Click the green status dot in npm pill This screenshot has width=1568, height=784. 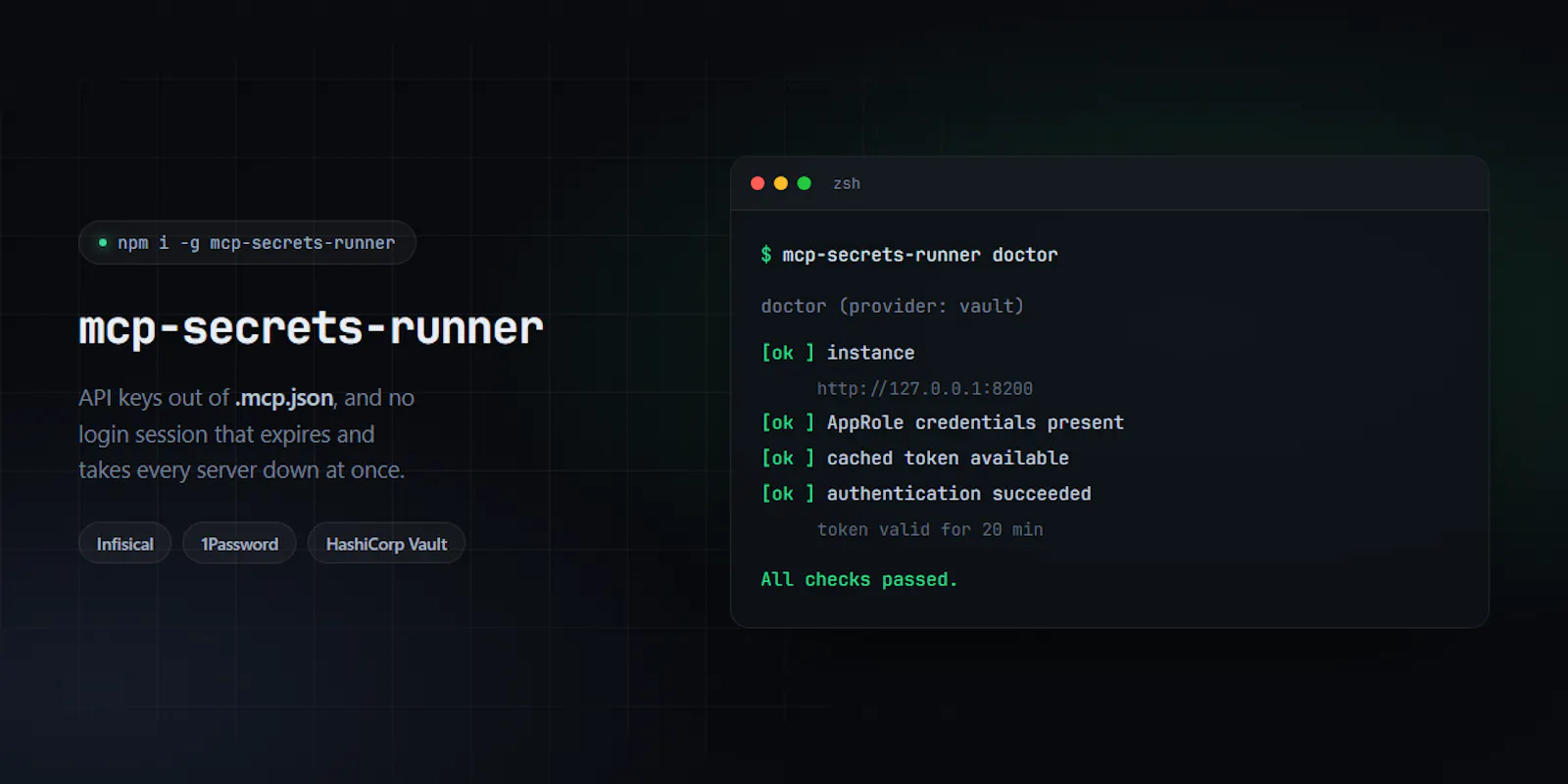click(x=103, y=242)
